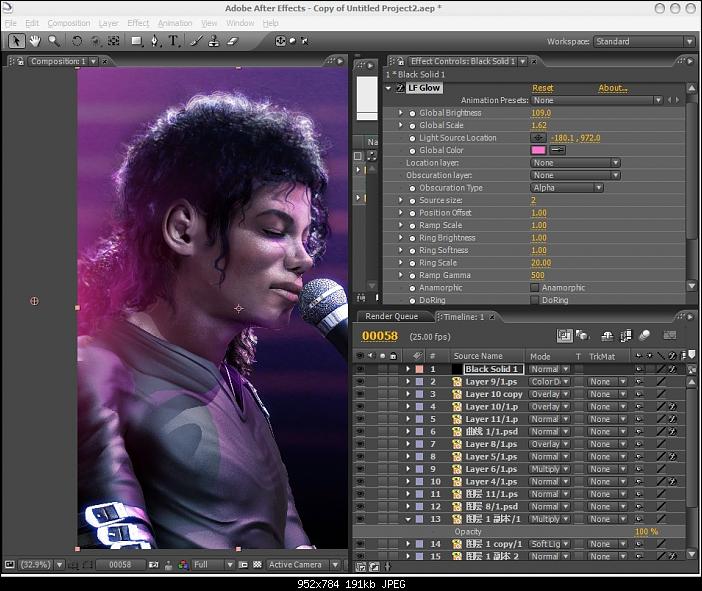Toggle the Transparency Grid icon
702x591 pixels.
pos(257,565)
